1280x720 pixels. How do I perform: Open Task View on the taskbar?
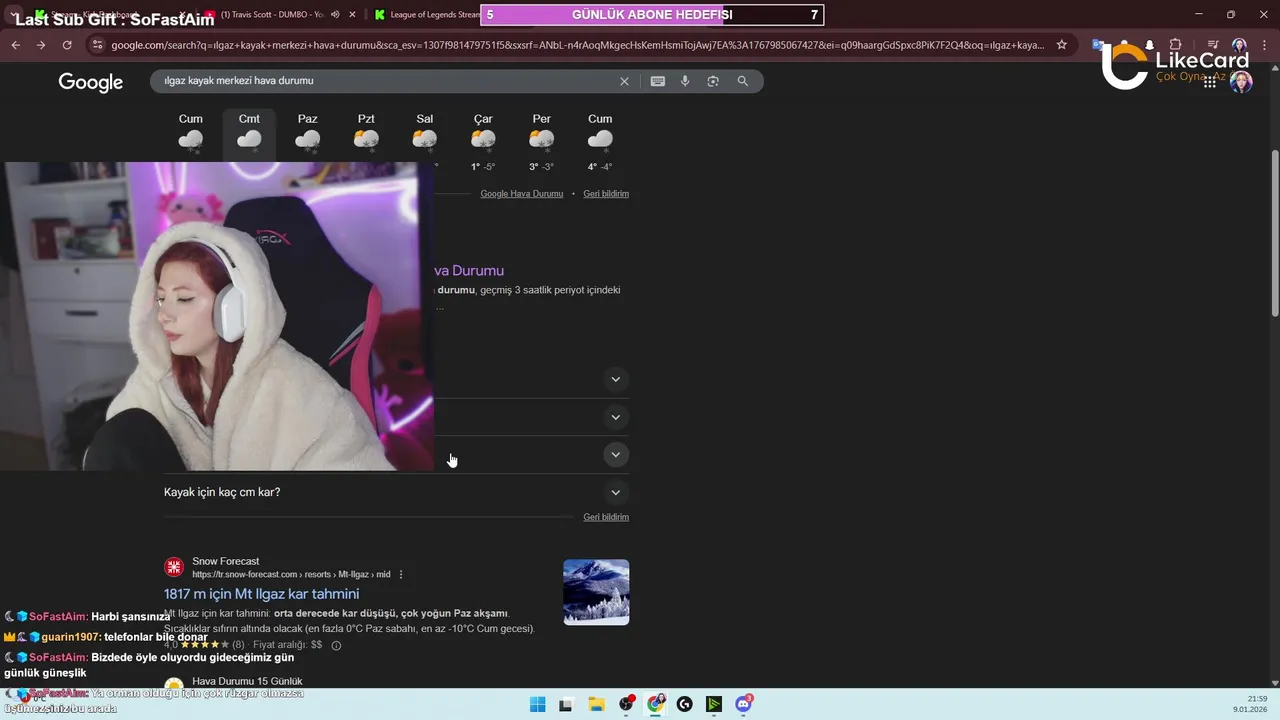point(566,704)
